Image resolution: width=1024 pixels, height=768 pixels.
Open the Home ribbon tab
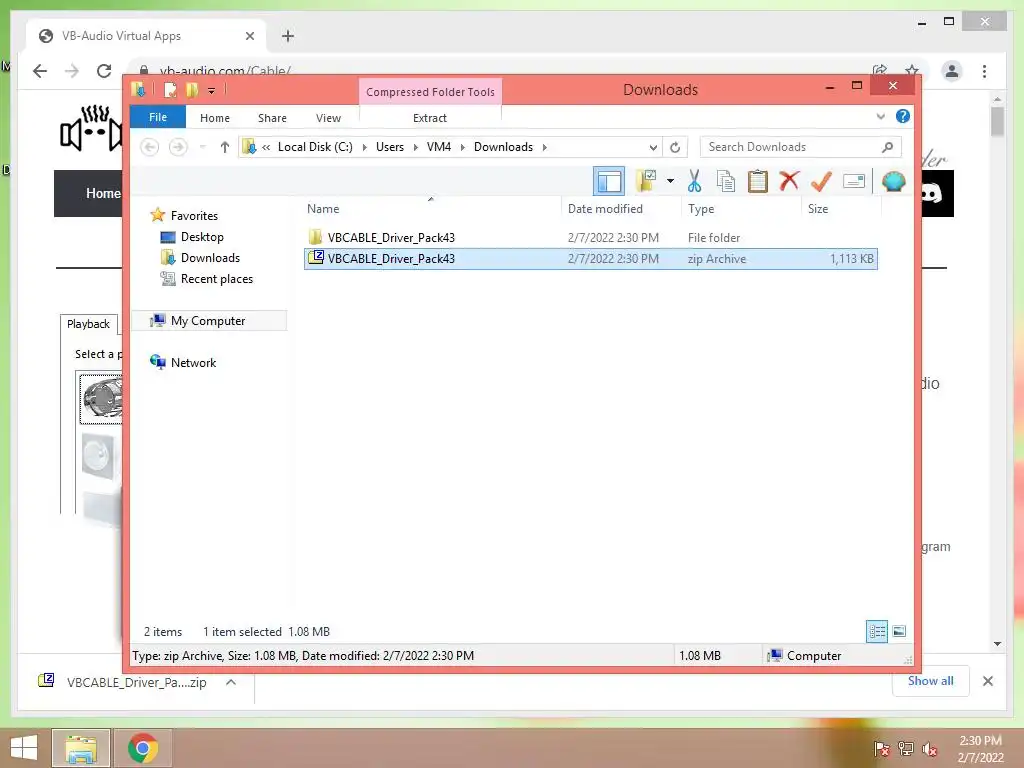click(x=215, y=118)
